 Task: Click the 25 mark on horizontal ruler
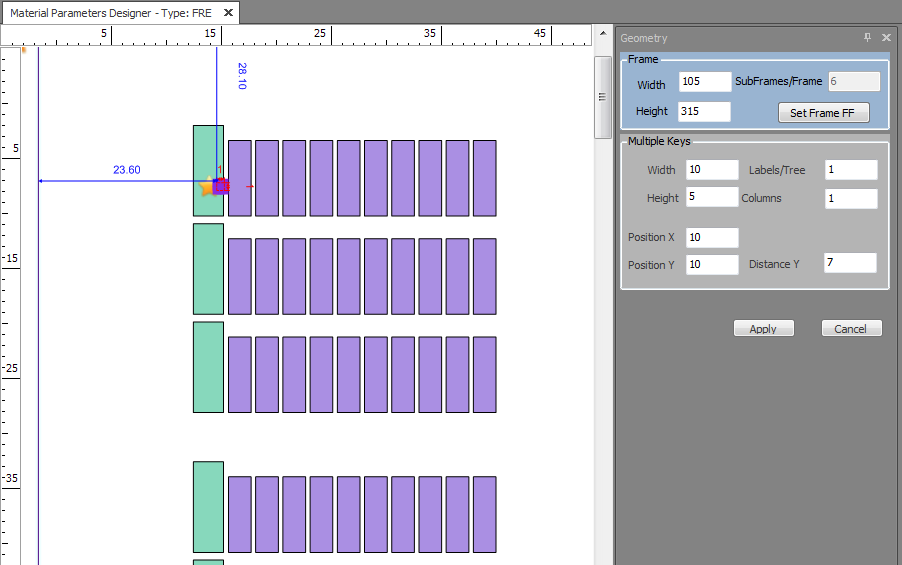[x=320, y=33]
